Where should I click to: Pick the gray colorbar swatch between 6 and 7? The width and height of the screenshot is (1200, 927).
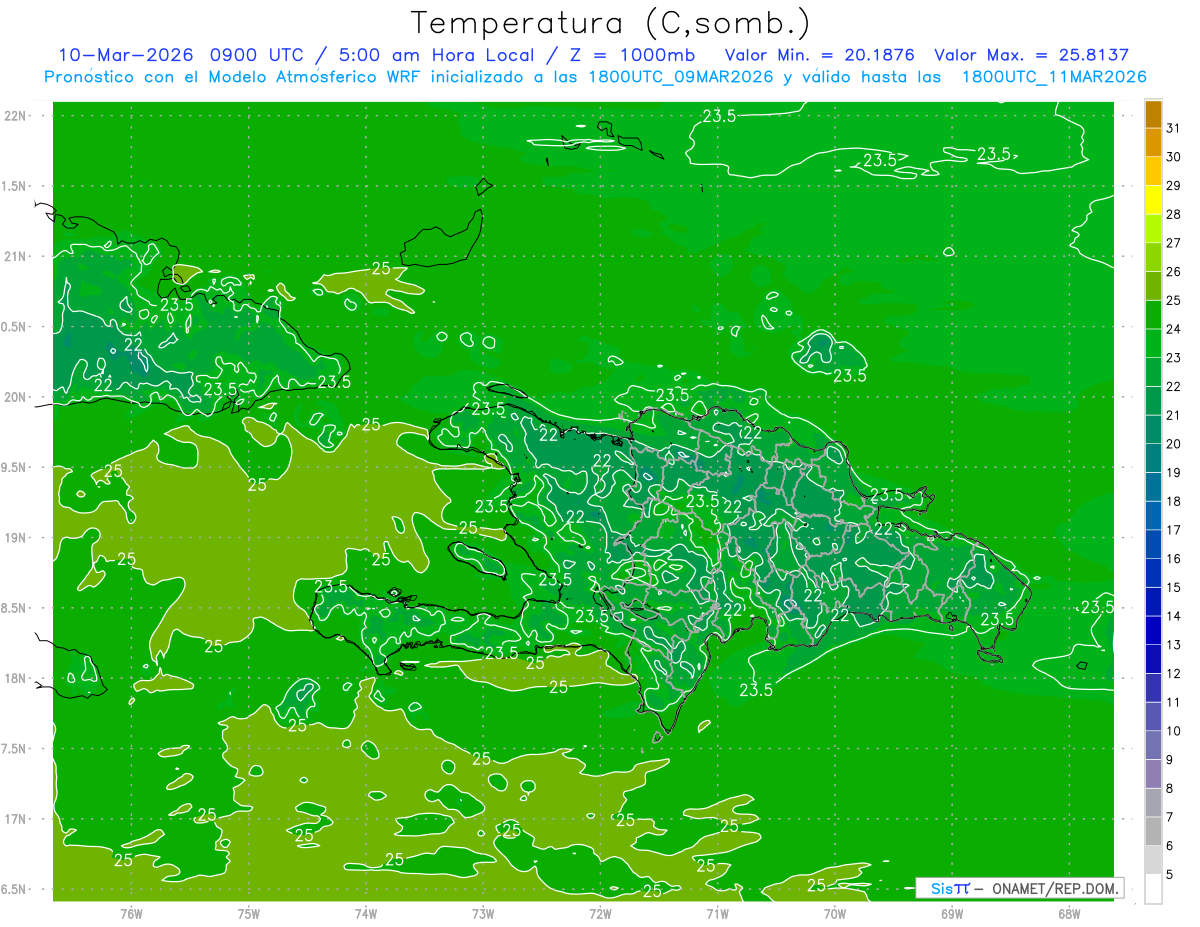[x=1153, y=832]
